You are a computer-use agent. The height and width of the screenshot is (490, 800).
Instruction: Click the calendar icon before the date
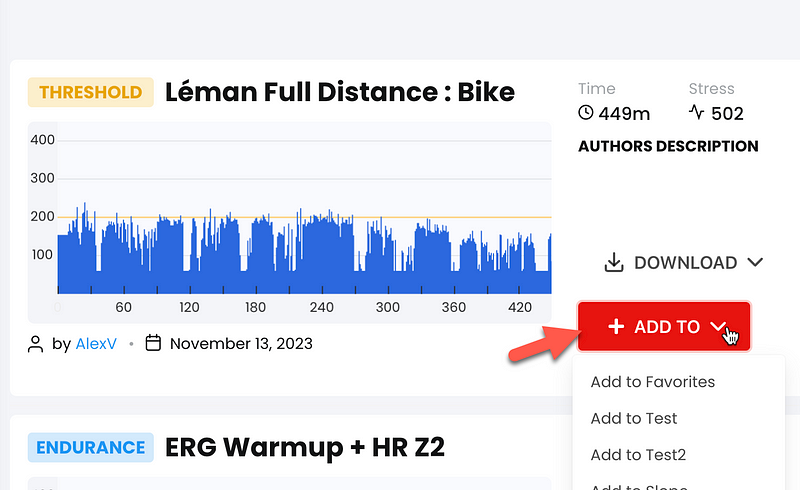point(153,343)
